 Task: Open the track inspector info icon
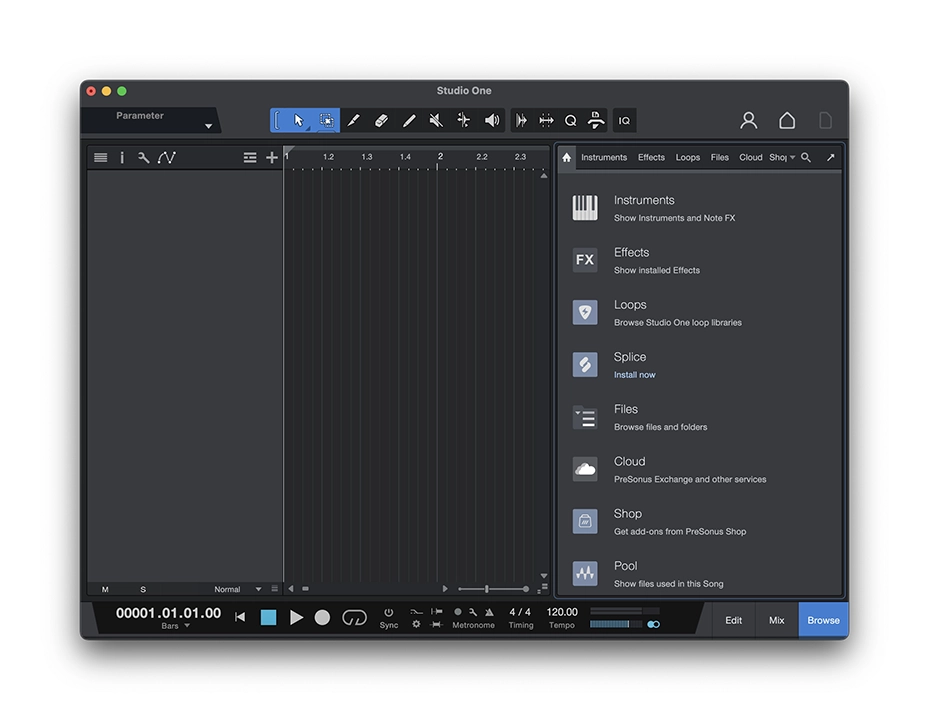click(122, 158)
